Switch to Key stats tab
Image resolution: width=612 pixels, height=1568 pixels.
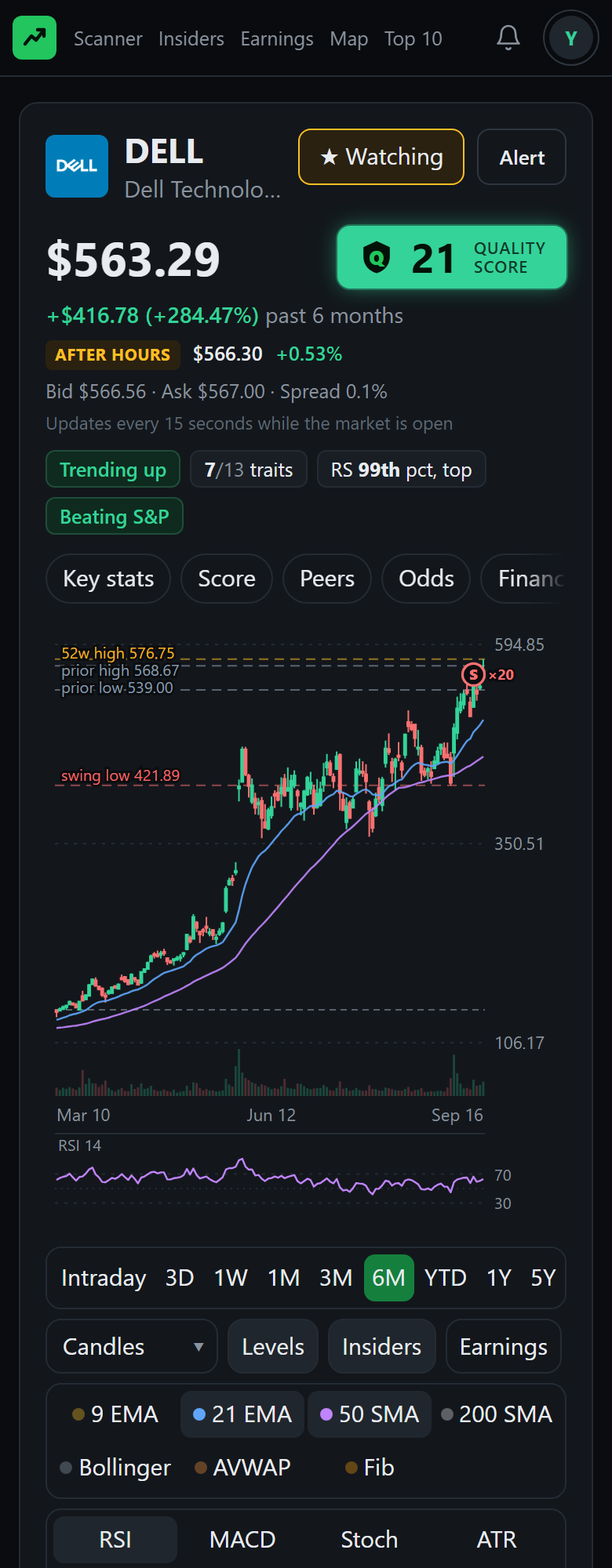tap(108, 579)
